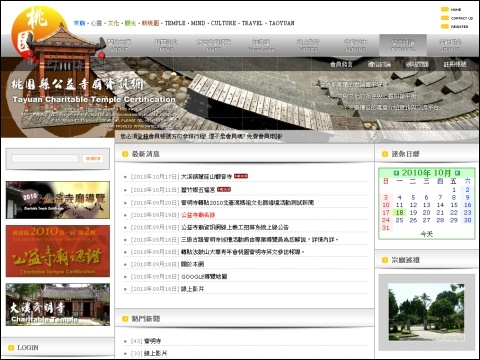Image resolution: width=480 pixels, height=360 pixels.
Task: Select highlighted date 18 in calendar
Action: click(399, 212)
